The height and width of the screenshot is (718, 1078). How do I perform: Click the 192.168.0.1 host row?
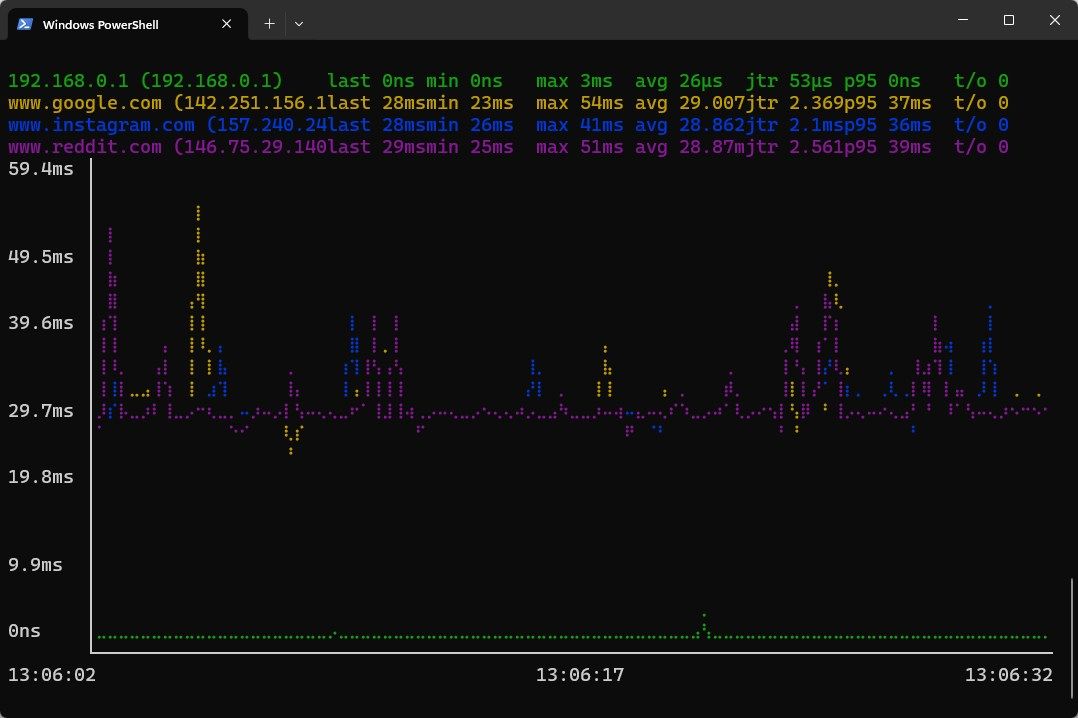click(x=508, y=81)
